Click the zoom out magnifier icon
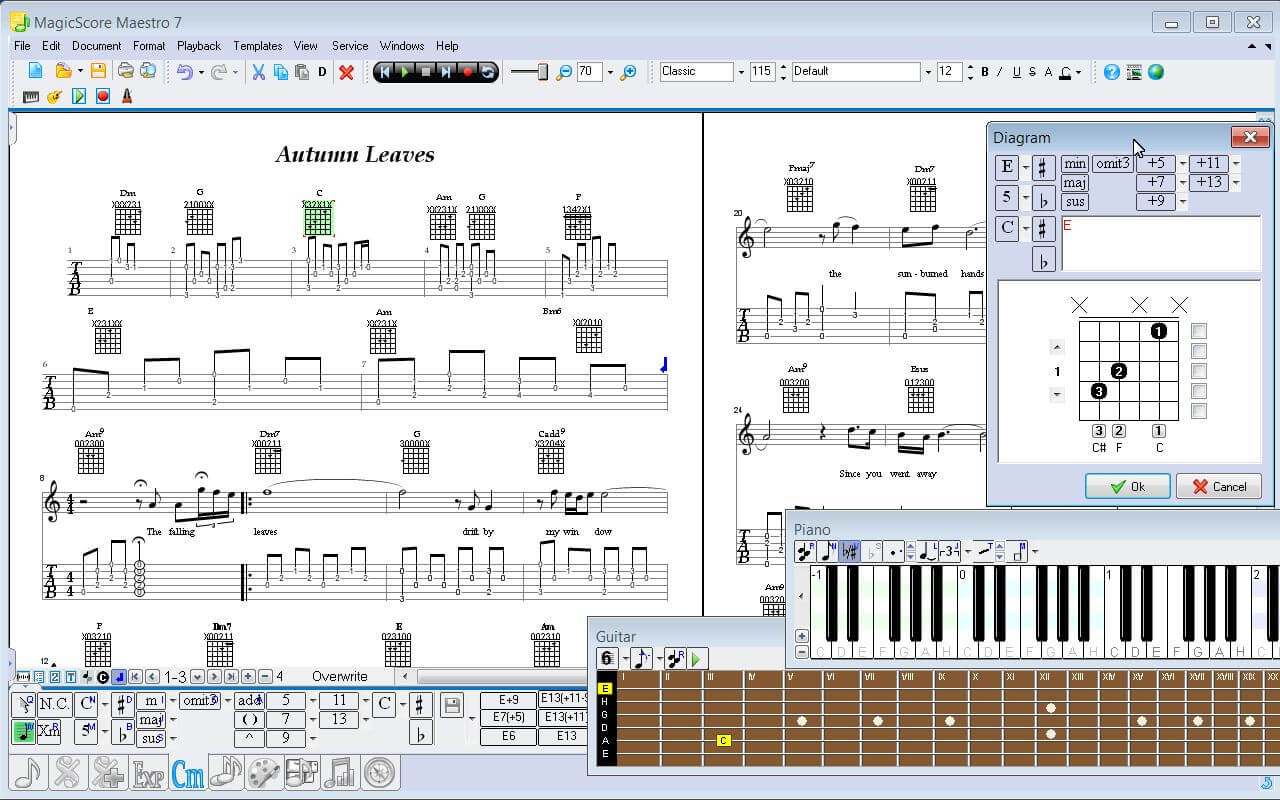 click(x=564, y=72)
